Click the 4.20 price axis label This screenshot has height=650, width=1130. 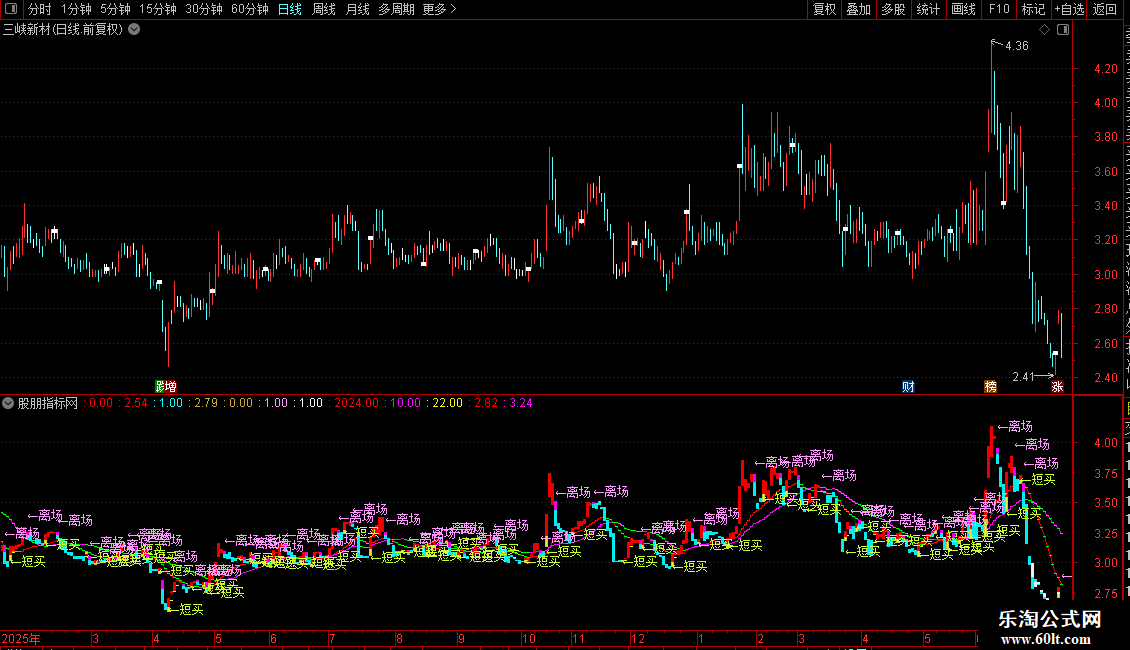coord(1106,68)
